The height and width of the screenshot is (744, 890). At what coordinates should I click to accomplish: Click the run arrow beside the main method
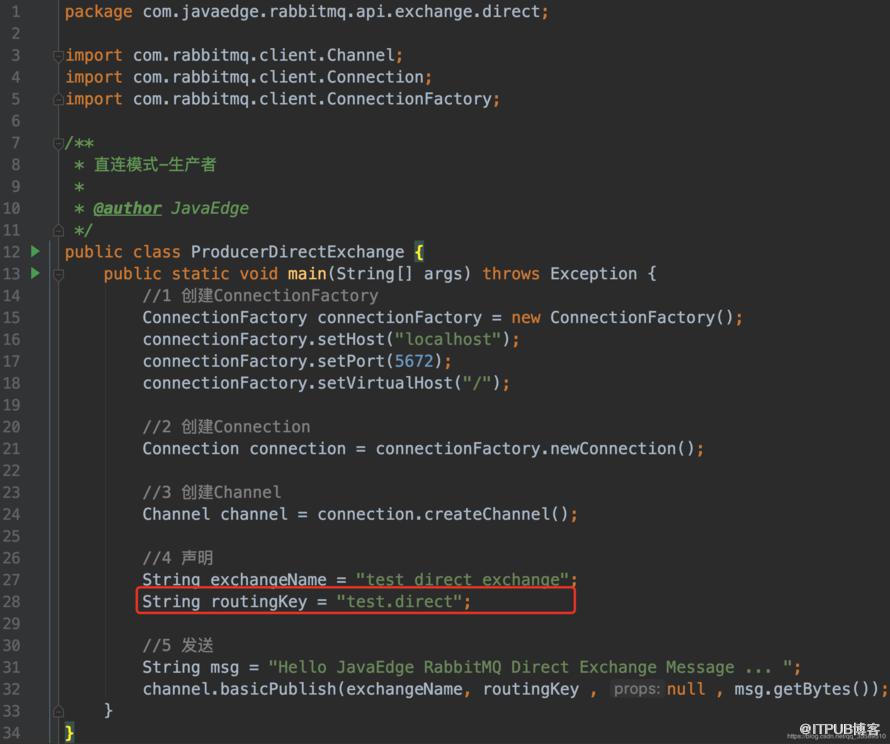[35, 274]
